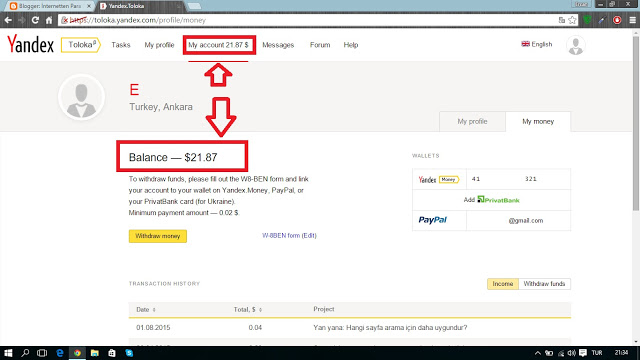Sort by Total, $ column
The width and height of the screenshot is (640, 360).
click(248, 309)
